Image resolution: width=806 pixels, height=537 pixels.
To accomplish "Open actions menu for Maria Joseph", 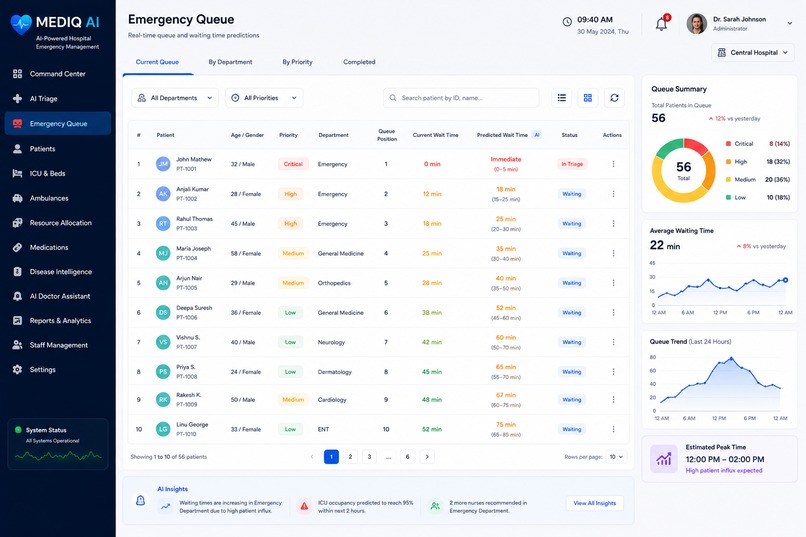I will [613, 253].
